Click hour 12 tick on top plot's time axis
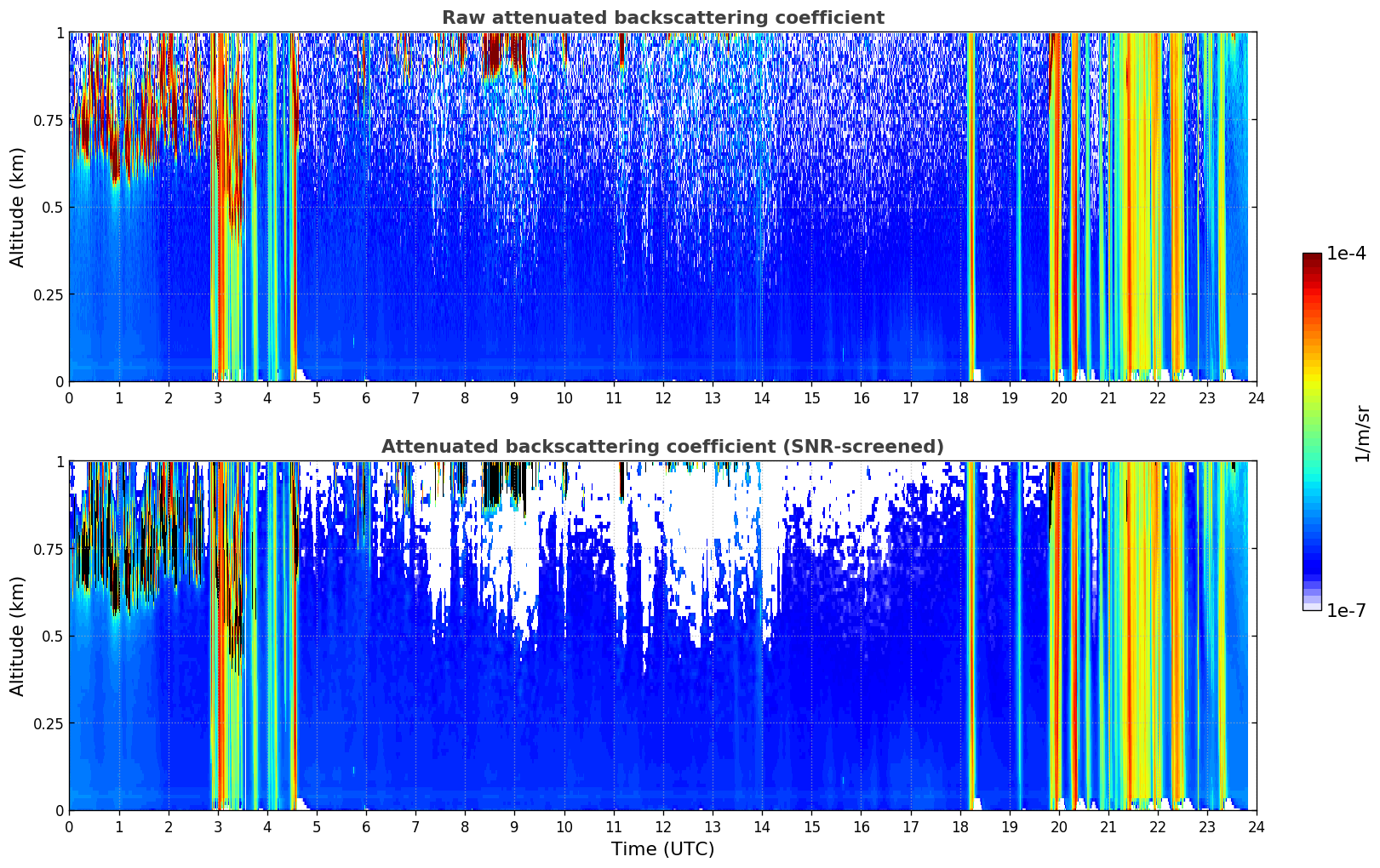 click(663, 397)
